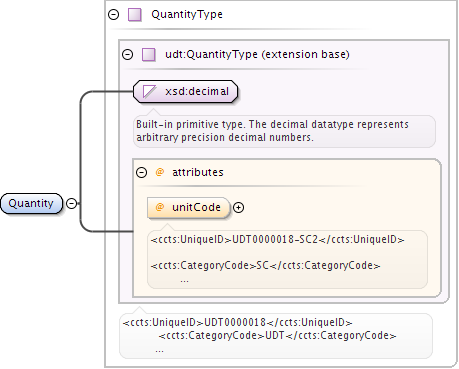459x369 pixels.
Task: Click the CategoryCode SC annotation line
Action: 265,266
